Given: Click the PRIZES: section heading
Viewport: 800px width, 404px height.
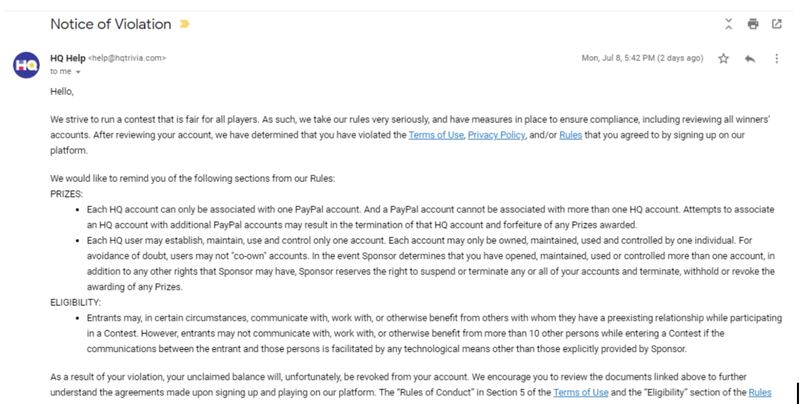Looking at the screenshot, I should click(x=67, y=193).
